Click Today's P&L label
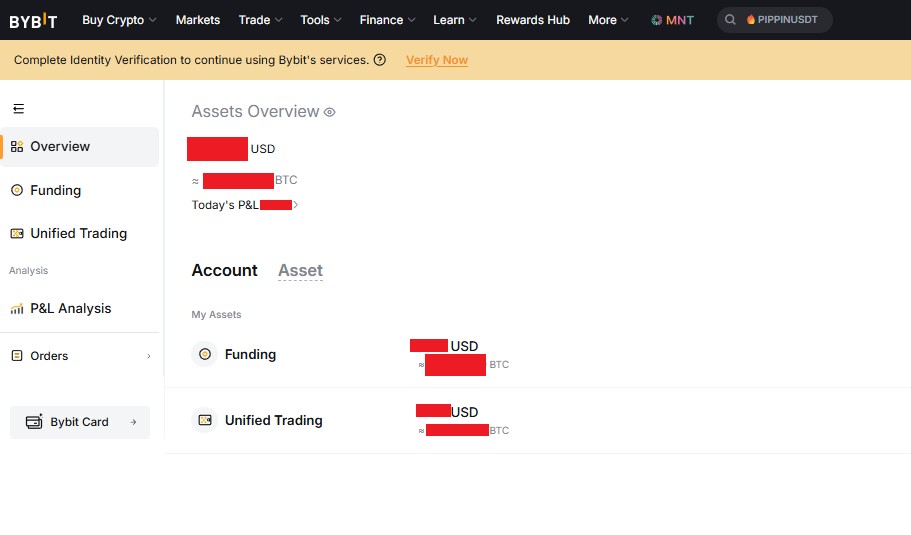Image resolution: width=911 pixels, height=535 pixels. [225, 204]
